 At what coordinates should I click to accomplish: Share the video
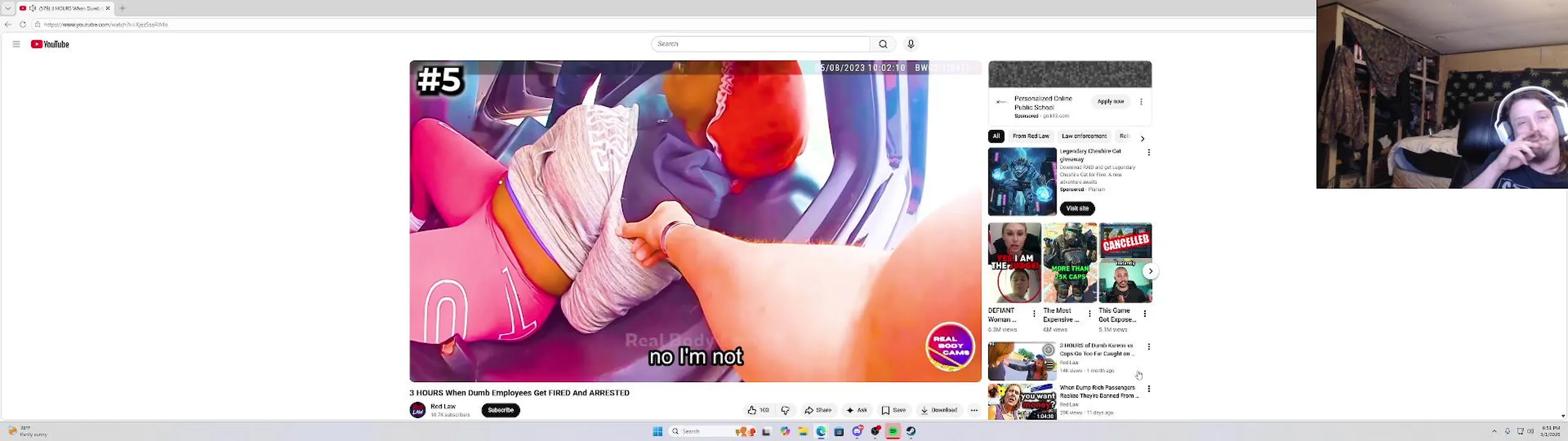[818, 410]
